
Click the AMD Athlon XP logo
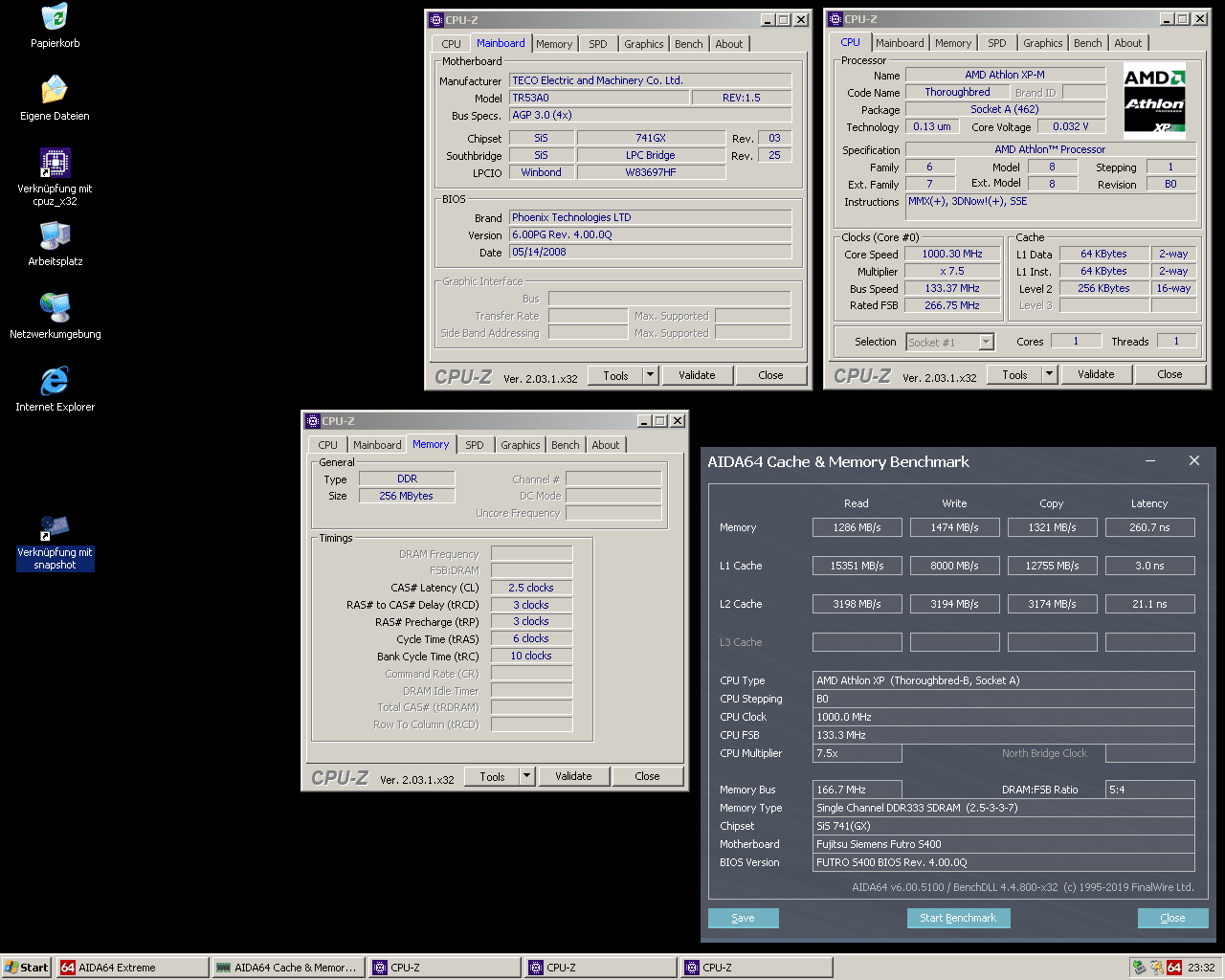1154,101
